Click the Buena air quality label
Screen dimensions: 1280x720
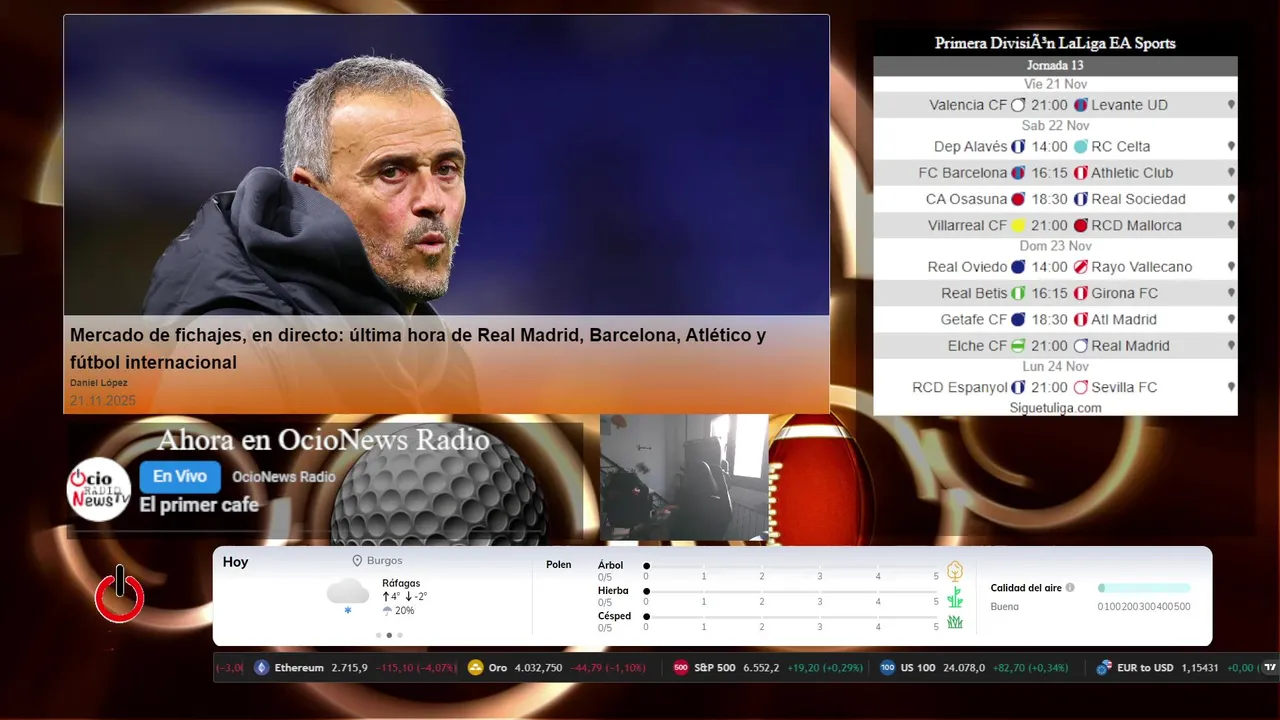(1004, 606)
